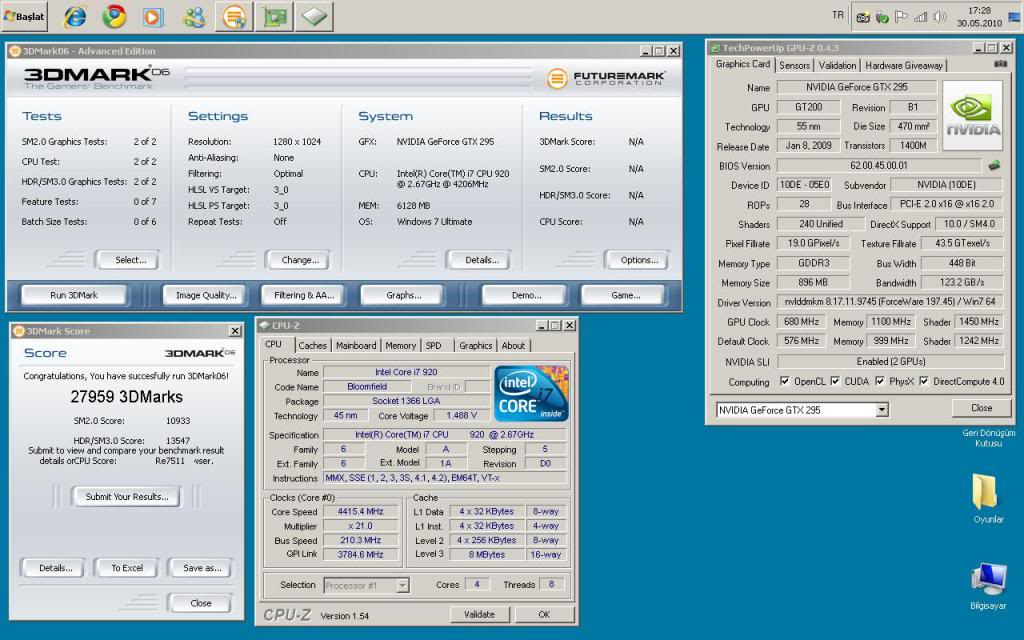
Task: Click the NVIDIA logo in GPU-Z
Action: tap(973, 116)
